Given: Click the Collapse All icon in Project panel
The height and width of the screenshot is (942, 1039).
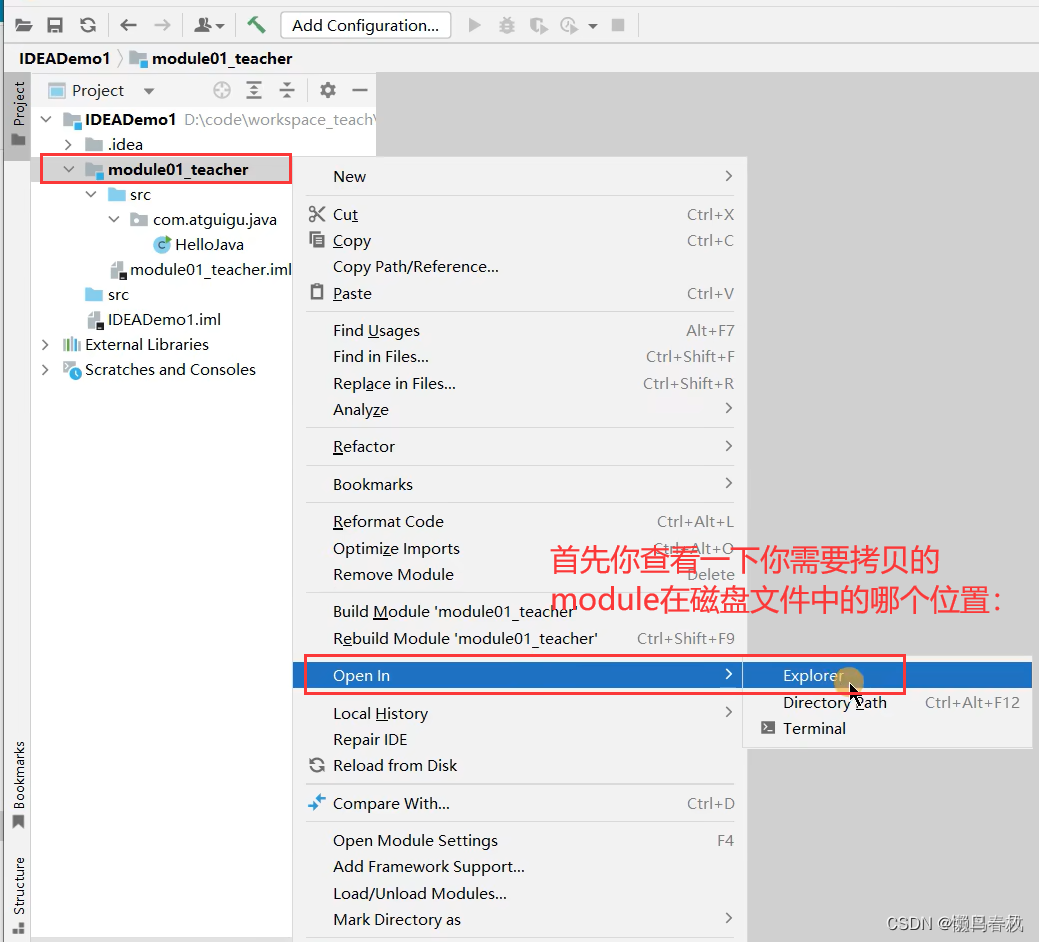Looking at the screenshot, I should [x=287, y=90].
